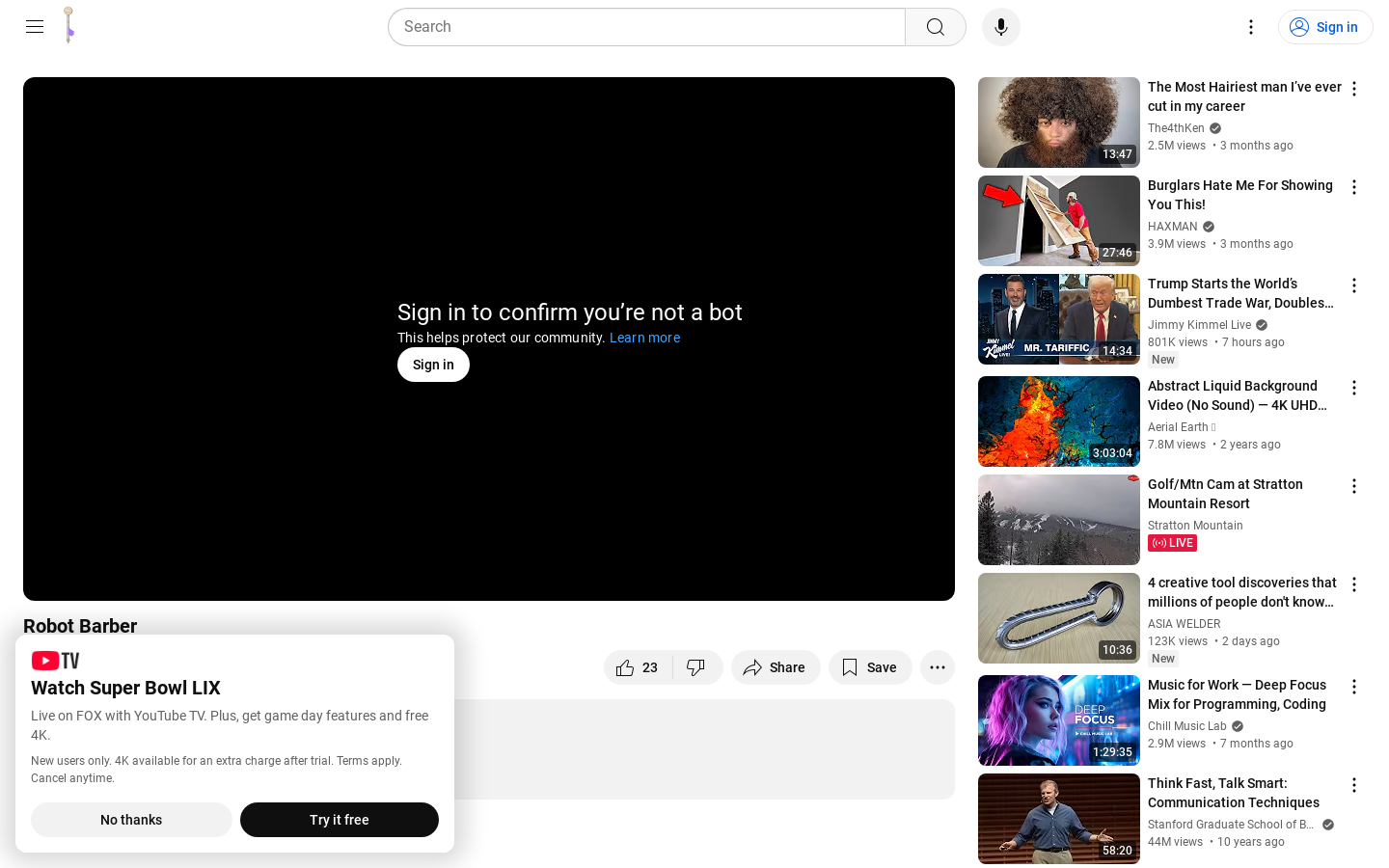The width and height of the screenshot is (1389, 868).
Task: Open carabiner tool discoveries thumbnail
Action: pos(1059,618)
